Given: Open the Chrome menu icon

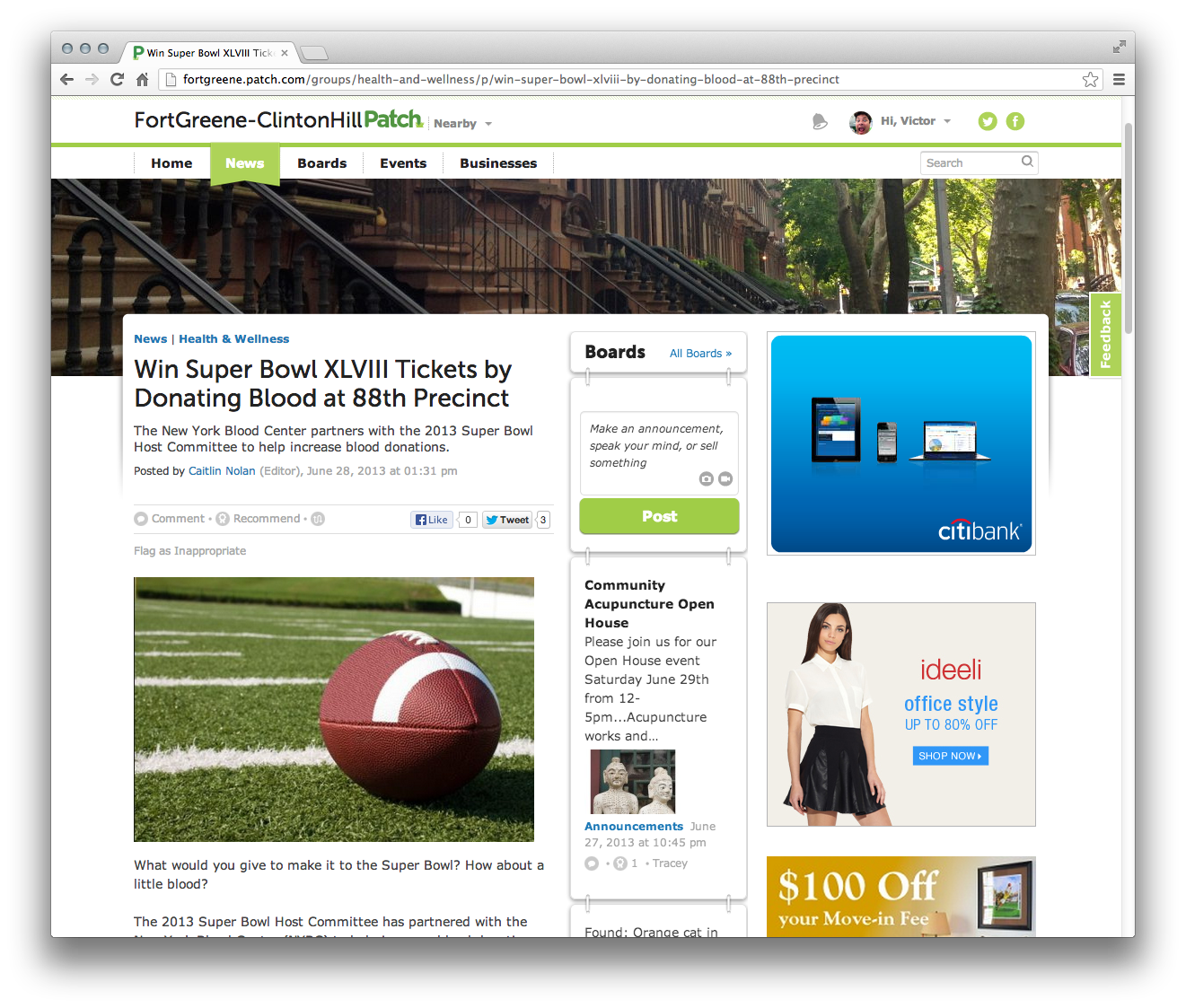Looking at the screenshot, I should click(1119, 80).
